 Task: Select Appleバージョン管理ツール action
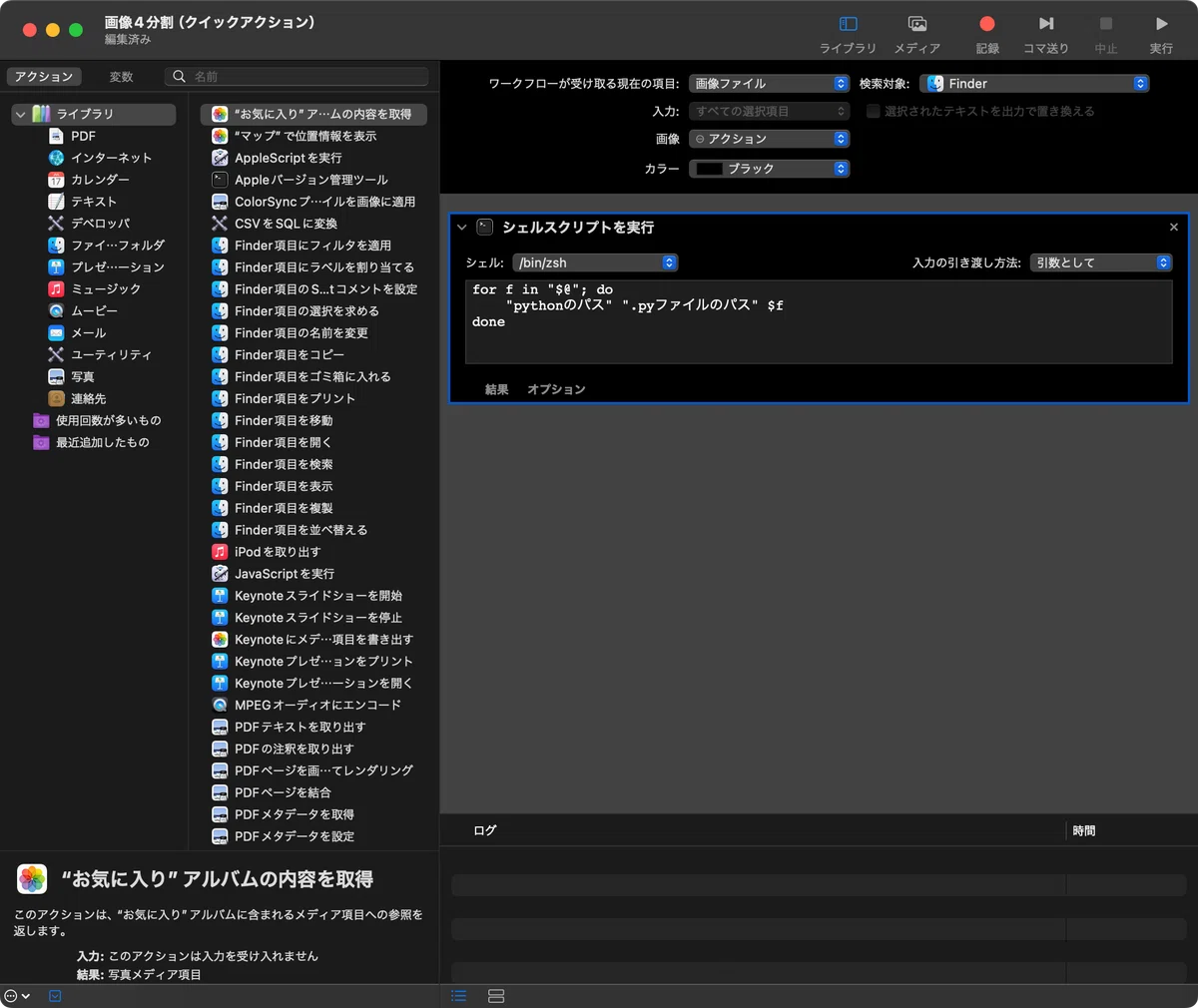313,180
